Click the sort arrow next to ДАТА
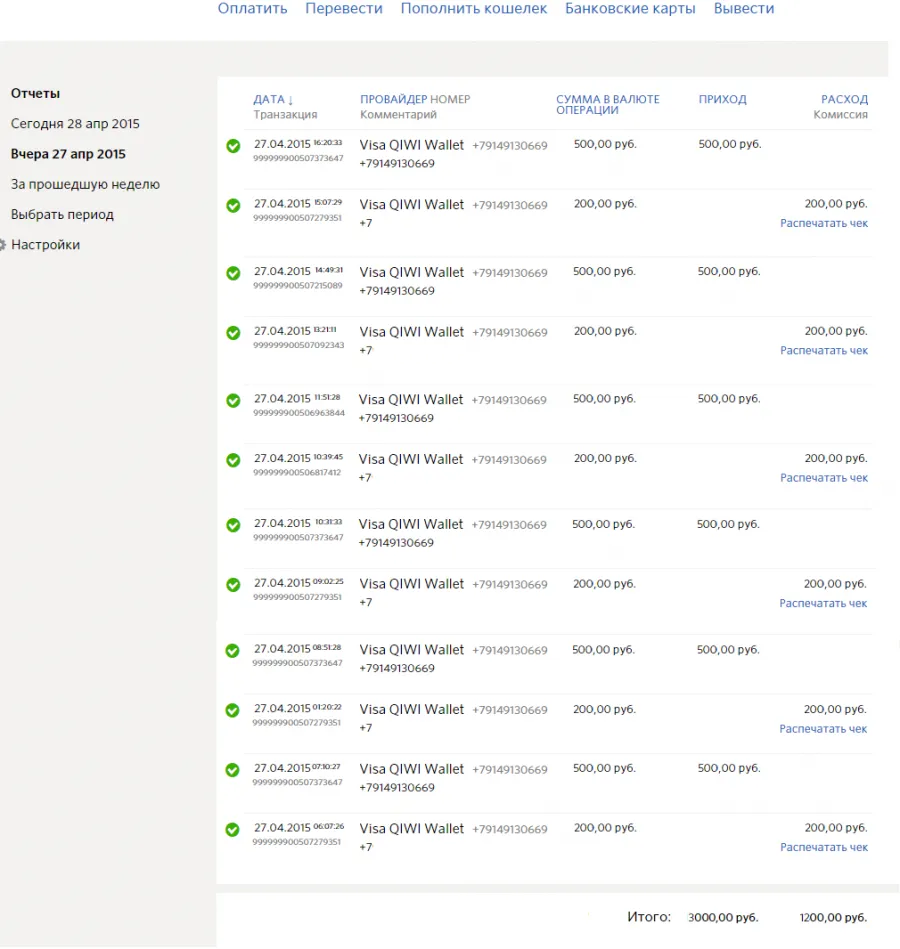 point(291,100)
